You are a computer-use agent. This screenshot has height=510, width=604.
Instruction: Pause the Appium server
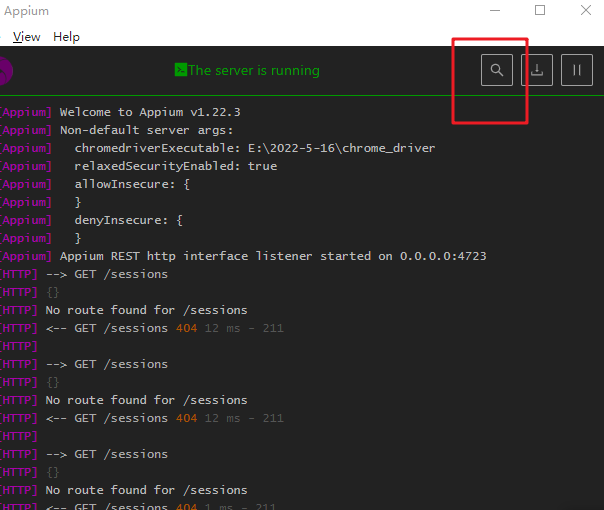pyautogui.click(x=577, y=70)
